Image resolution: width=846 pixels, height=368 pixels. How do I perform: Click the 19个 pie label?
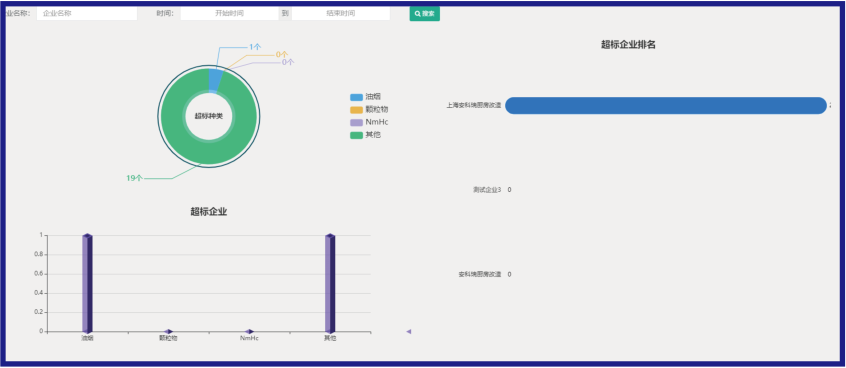pyautogui.click(x=134, y=178)
